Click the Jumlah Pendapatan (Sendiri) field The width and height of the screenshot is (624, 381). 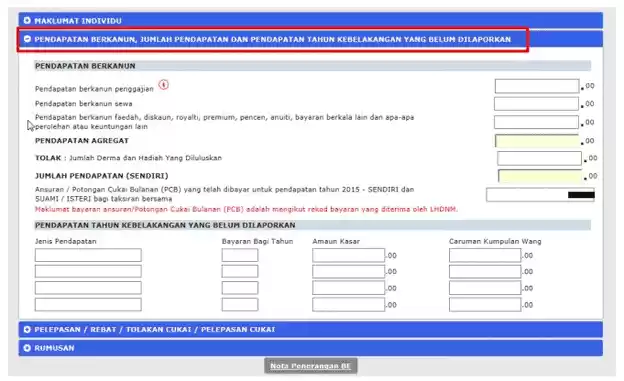pyautogui.click(x=540, y=176)
